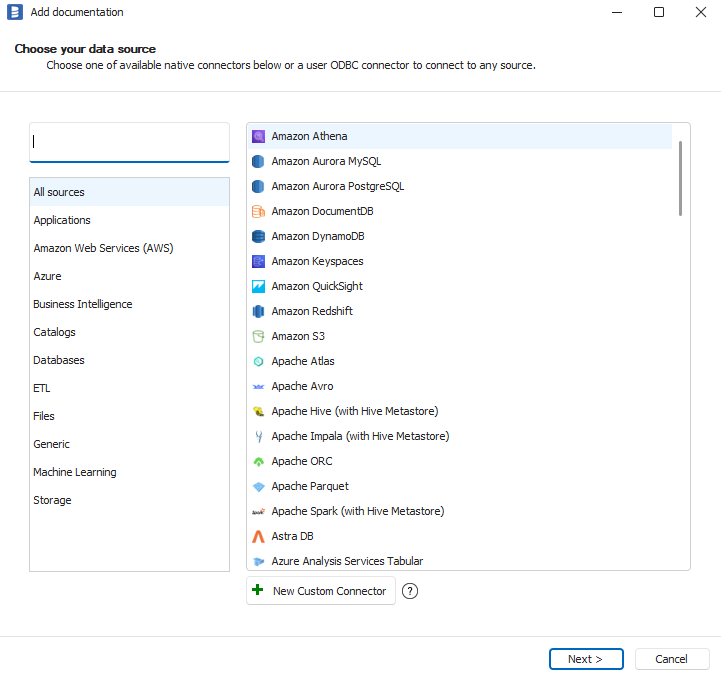Cancel the Add documentation dialog

(x=671, y=659)
